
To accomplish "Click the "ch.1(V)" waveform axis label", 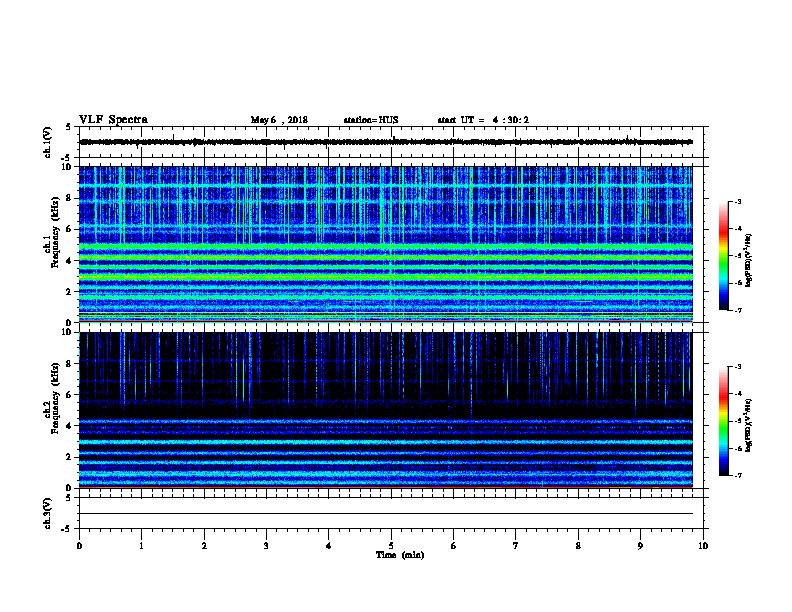I will pyautogui.click(x=48, y=142).
